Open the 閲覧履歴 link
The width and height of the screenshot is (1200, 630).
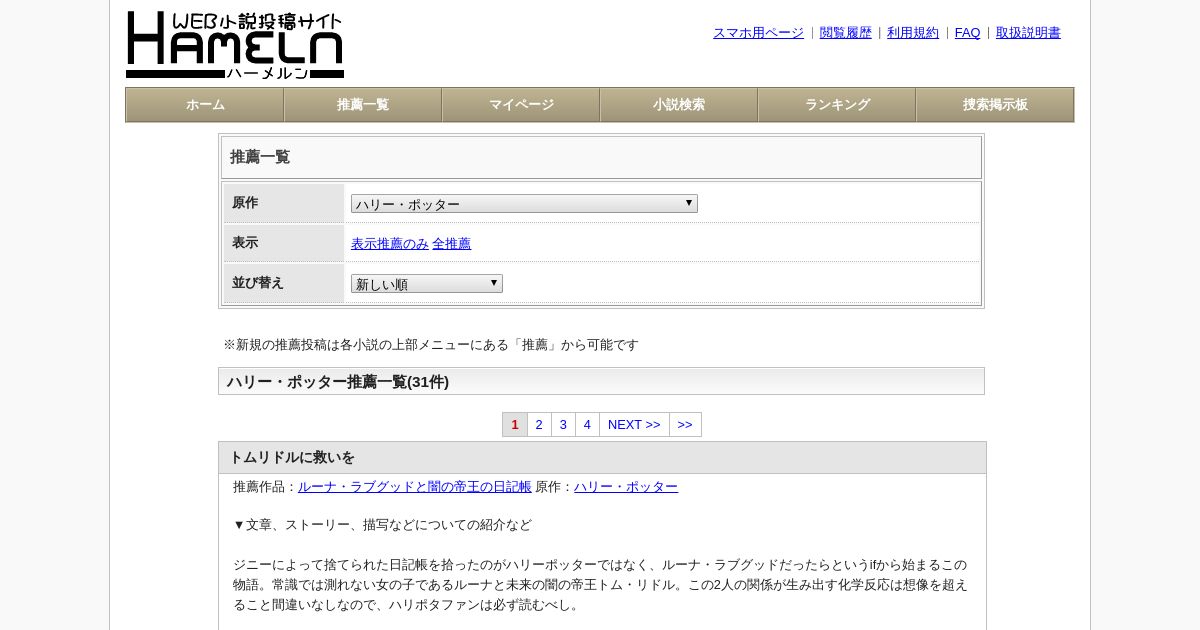click(846, 33)
